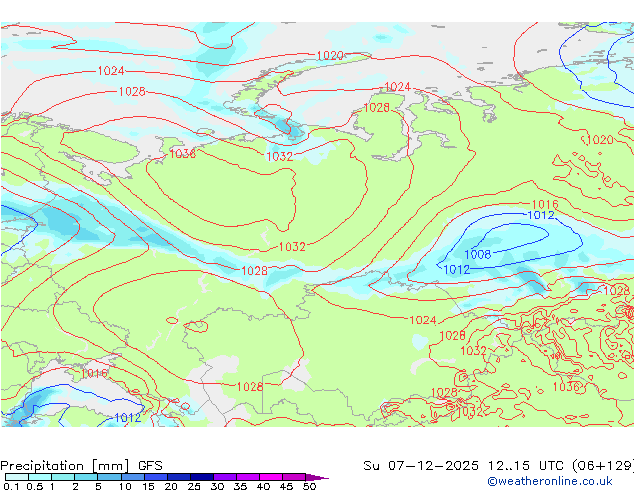Click the blue 1012 label left of the 1008 low
Viewport: 634px width, 490px height.
(x=457, y=270)
